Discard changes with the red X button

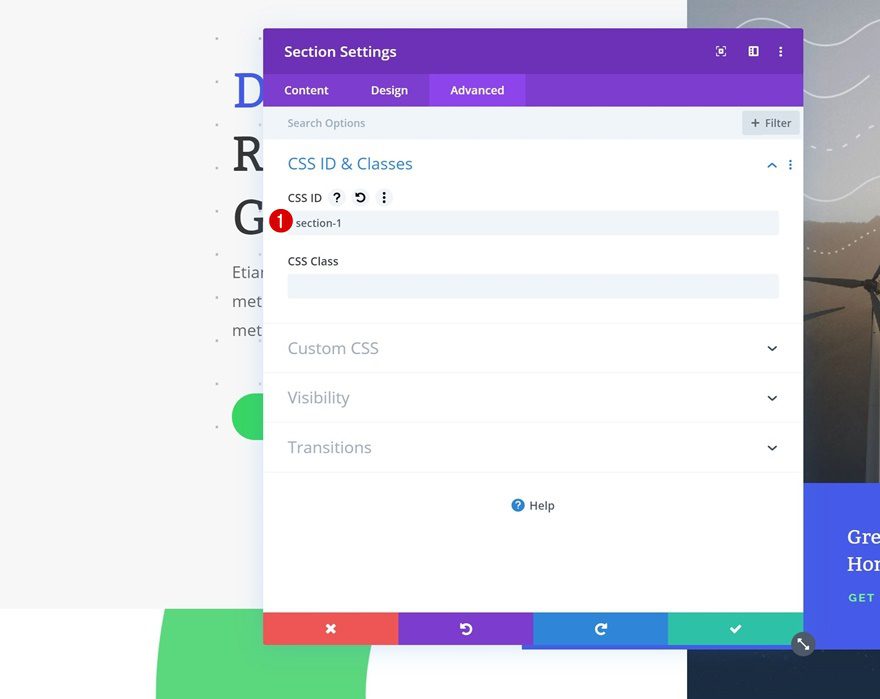pyautogui.click(x=331, y=629)
